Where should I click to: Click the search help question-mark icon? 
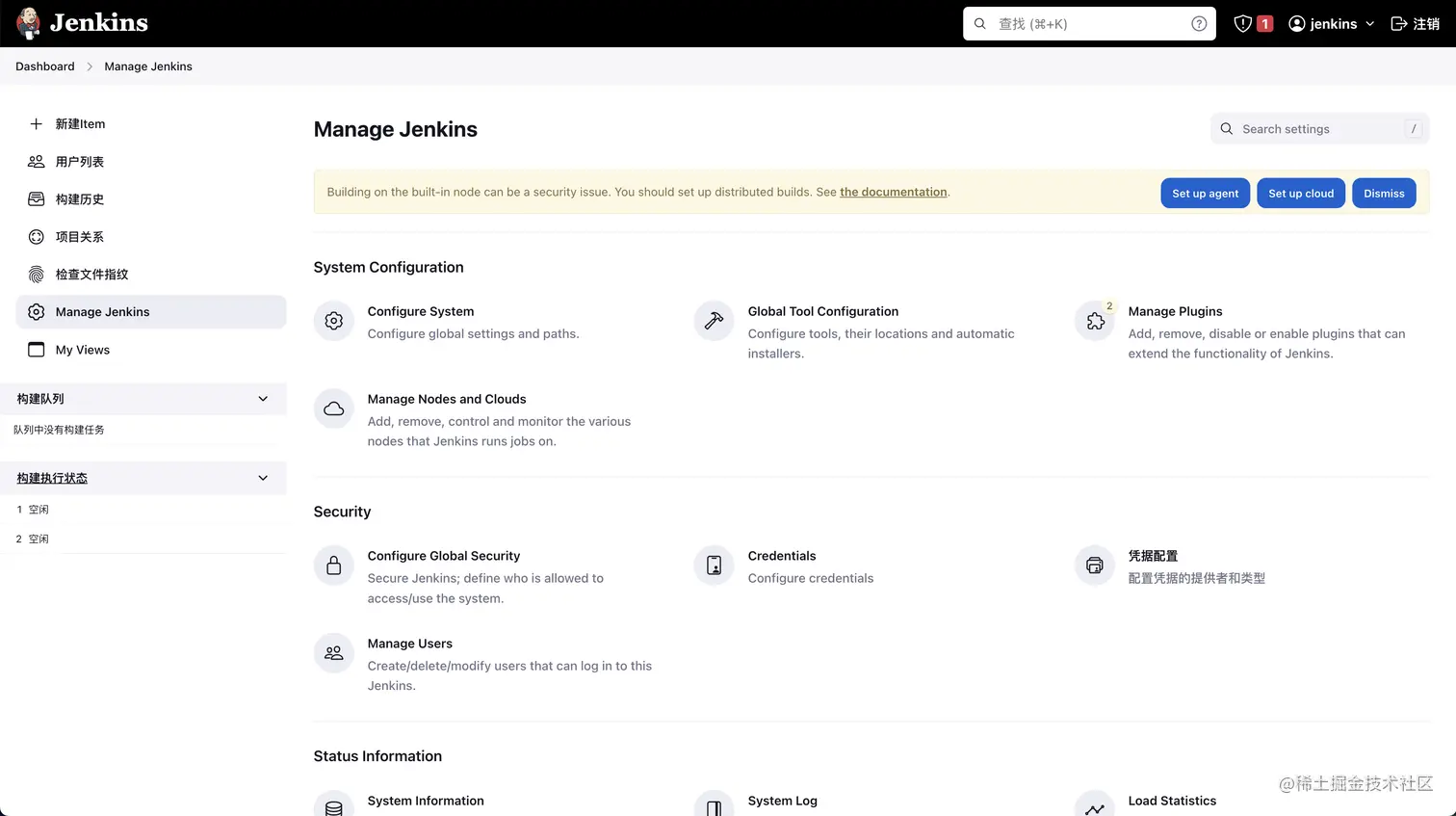pos(1199,24)
